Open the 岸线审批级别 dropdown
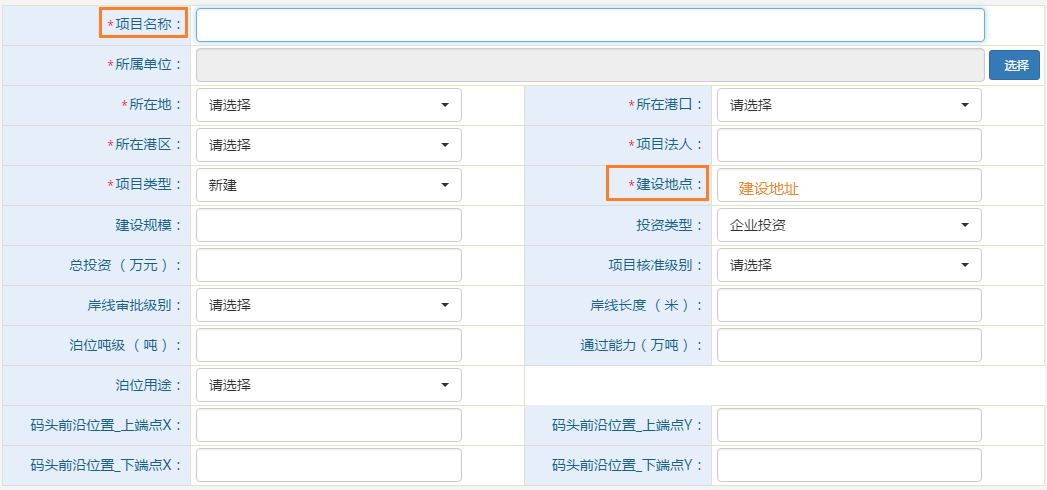Viewport: 1047px width, 490px height. click(x=328, y=305)
